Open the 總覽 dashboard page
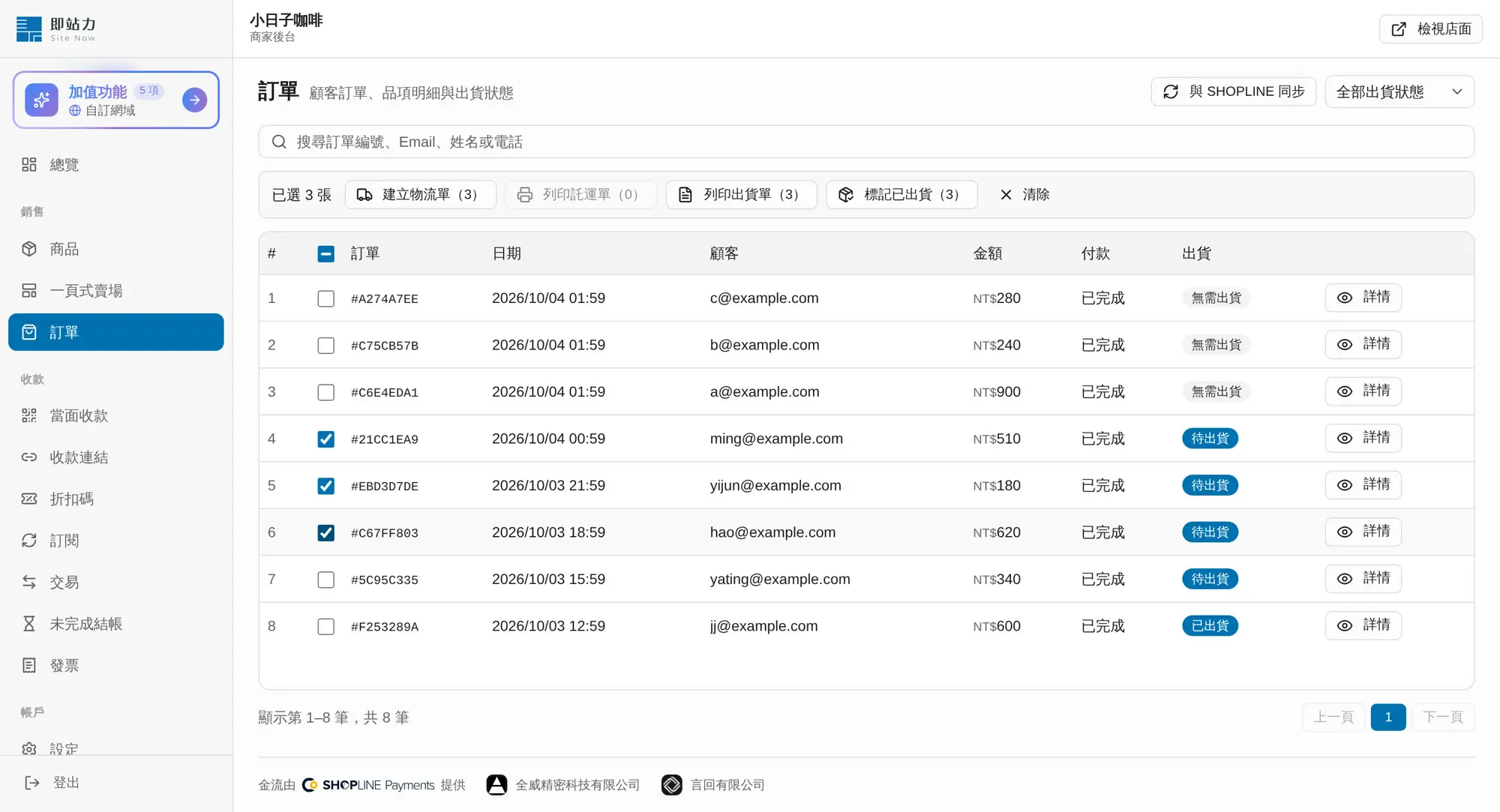This screenshot has height=812, width=1500. (116, 164)
